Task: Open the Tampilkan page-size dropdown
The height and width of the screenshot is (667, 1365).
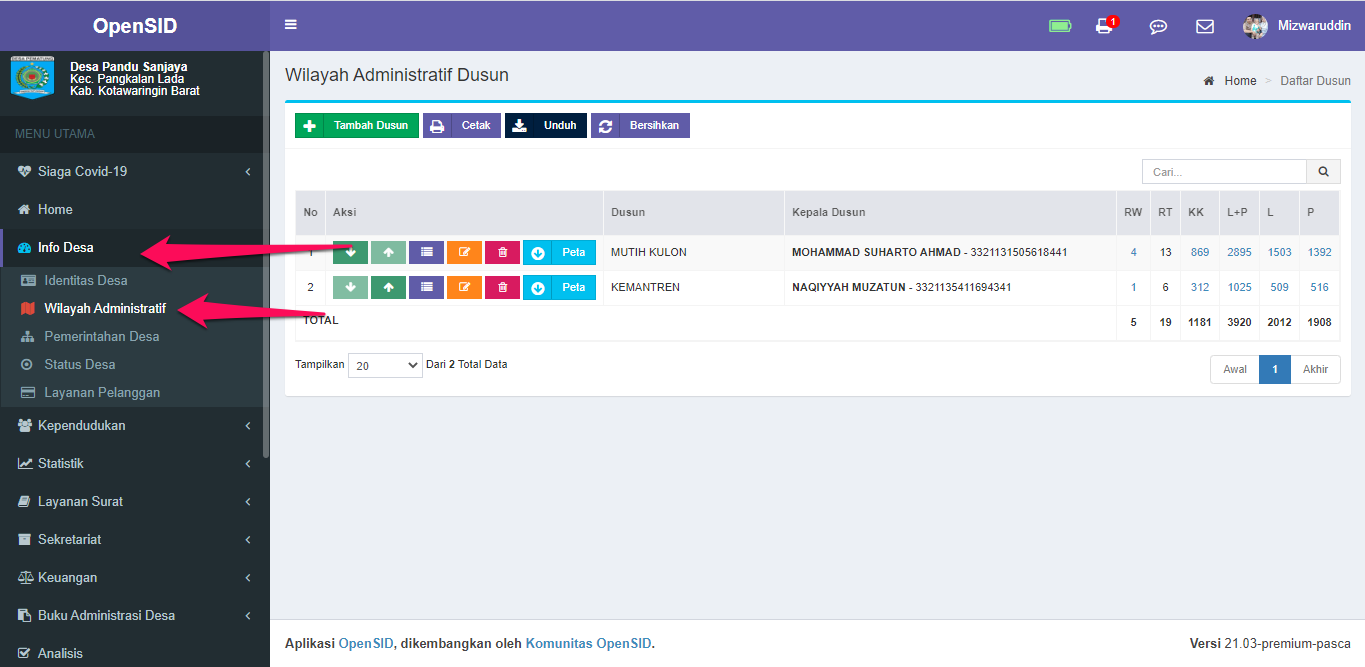Action: 384,365
